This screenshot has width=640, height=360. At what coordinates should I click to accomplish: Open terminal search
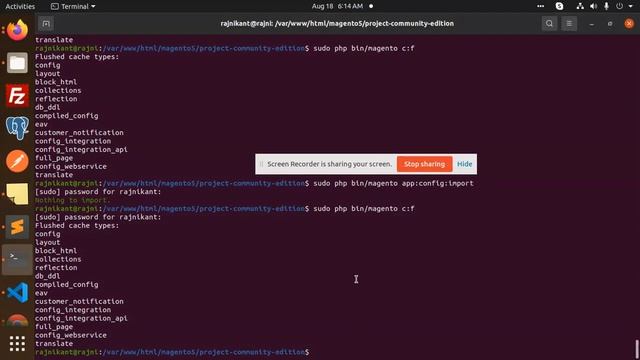(x=549, y=24)
